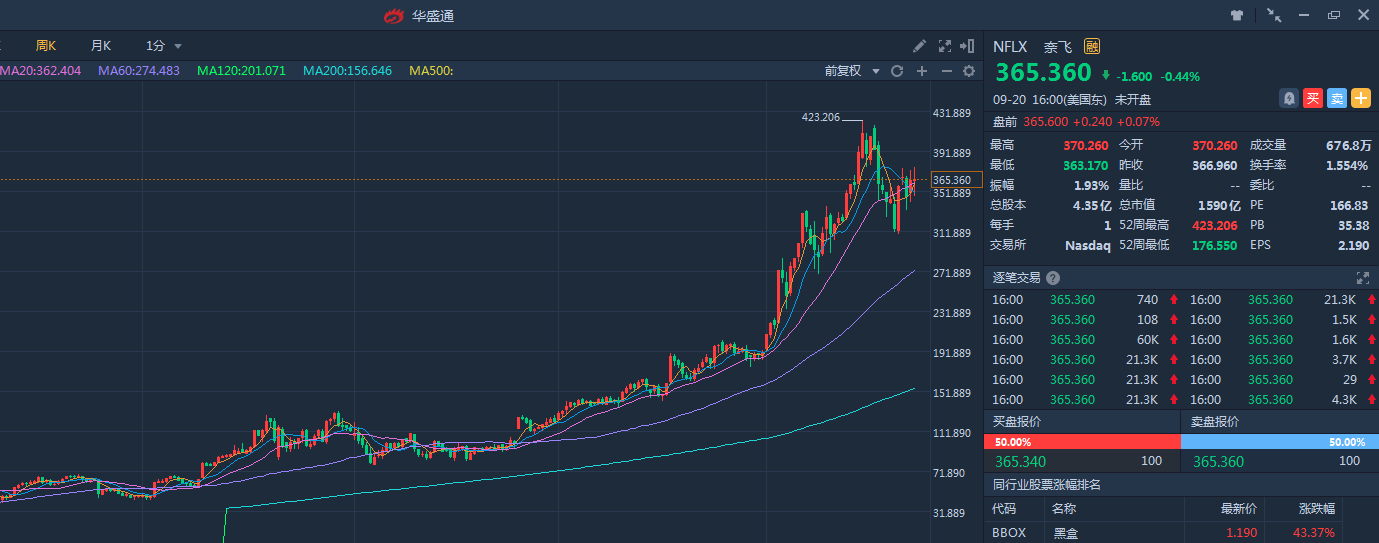Open the pencil drawing tool

(920, 46)
